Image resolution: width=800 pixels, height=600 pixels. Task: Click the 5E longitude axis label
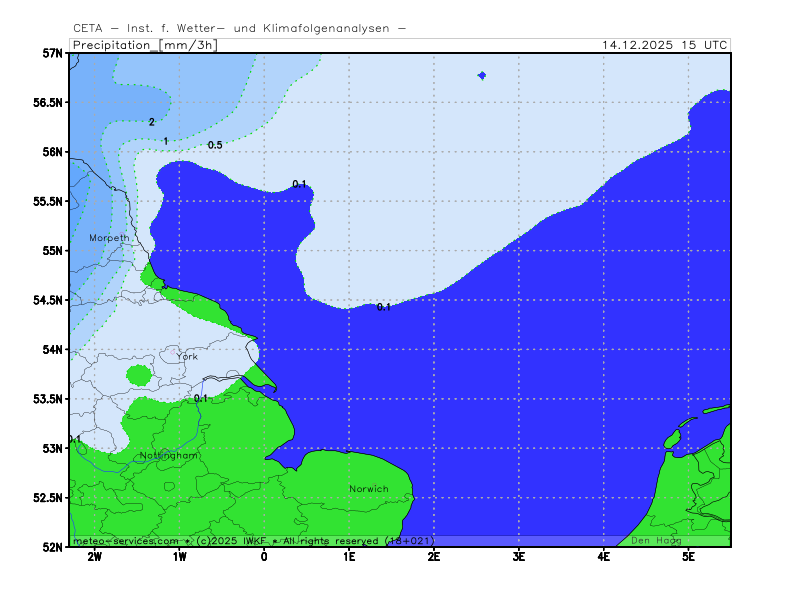[689, 556]
